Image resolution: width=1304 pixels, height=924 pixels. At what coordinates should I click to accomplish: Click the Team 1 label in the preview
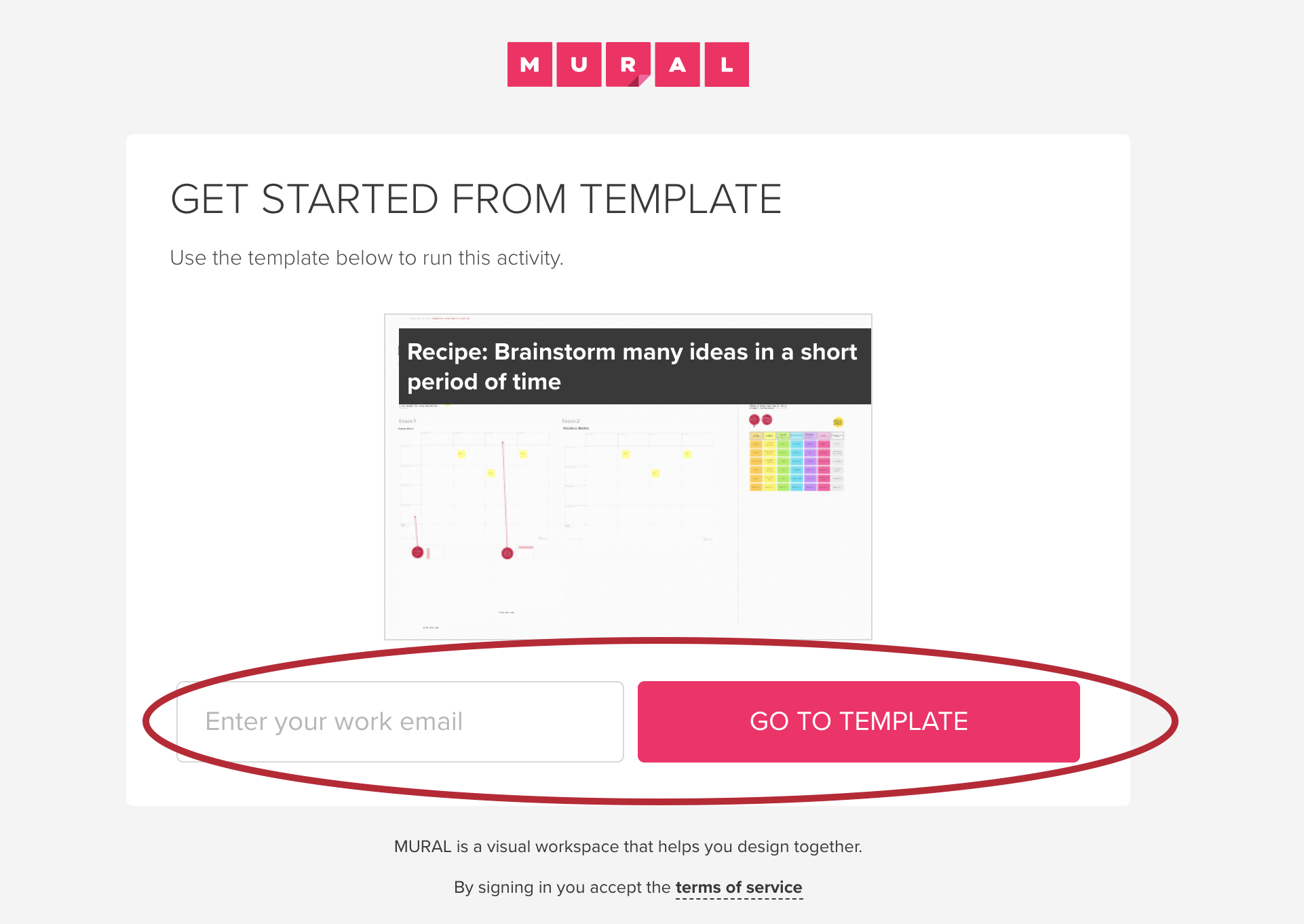[x=407, y=421]
